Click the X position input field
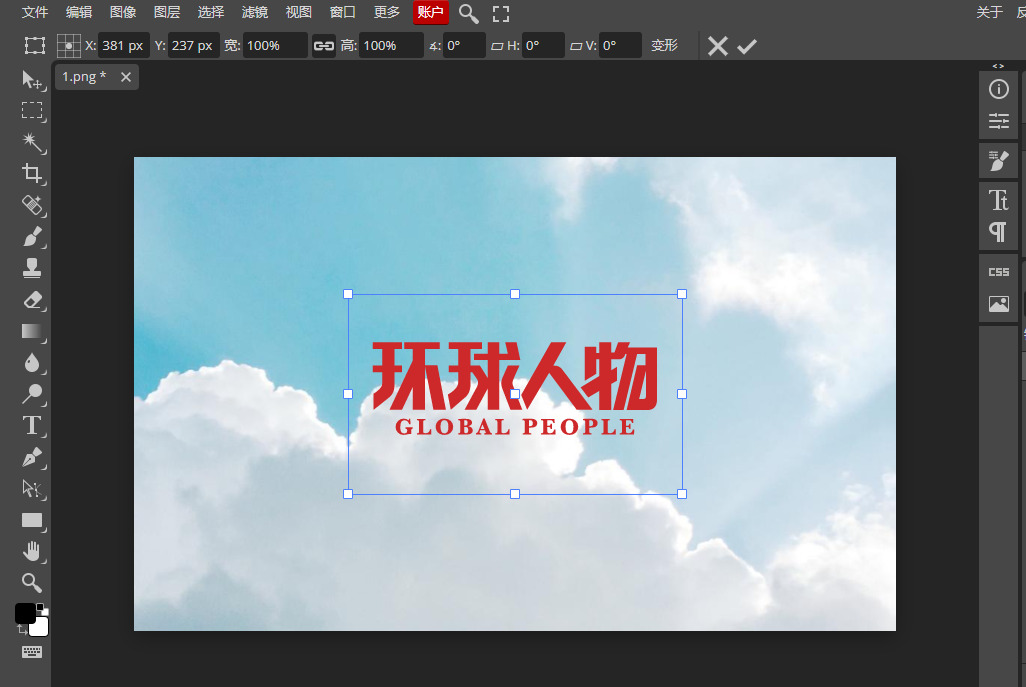1026x687 pixels. click(124, 46)
